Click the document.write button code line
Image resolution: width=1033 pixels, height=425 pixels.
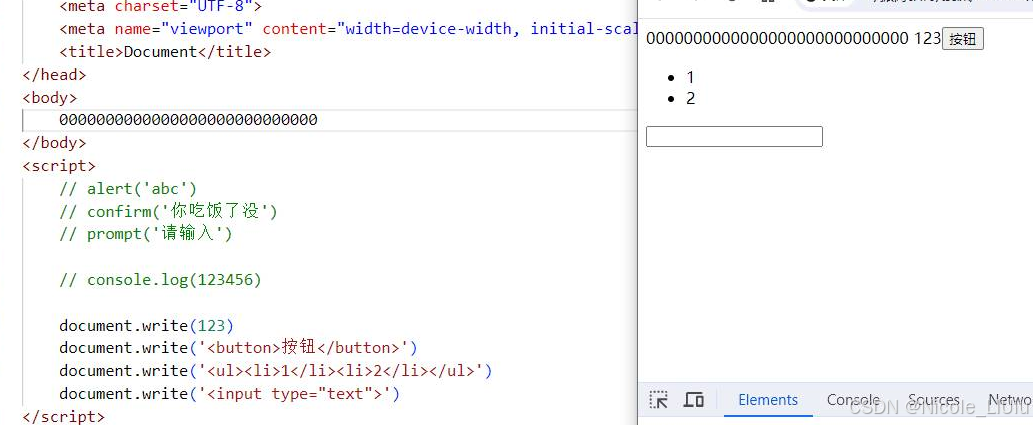pos(238,348)
